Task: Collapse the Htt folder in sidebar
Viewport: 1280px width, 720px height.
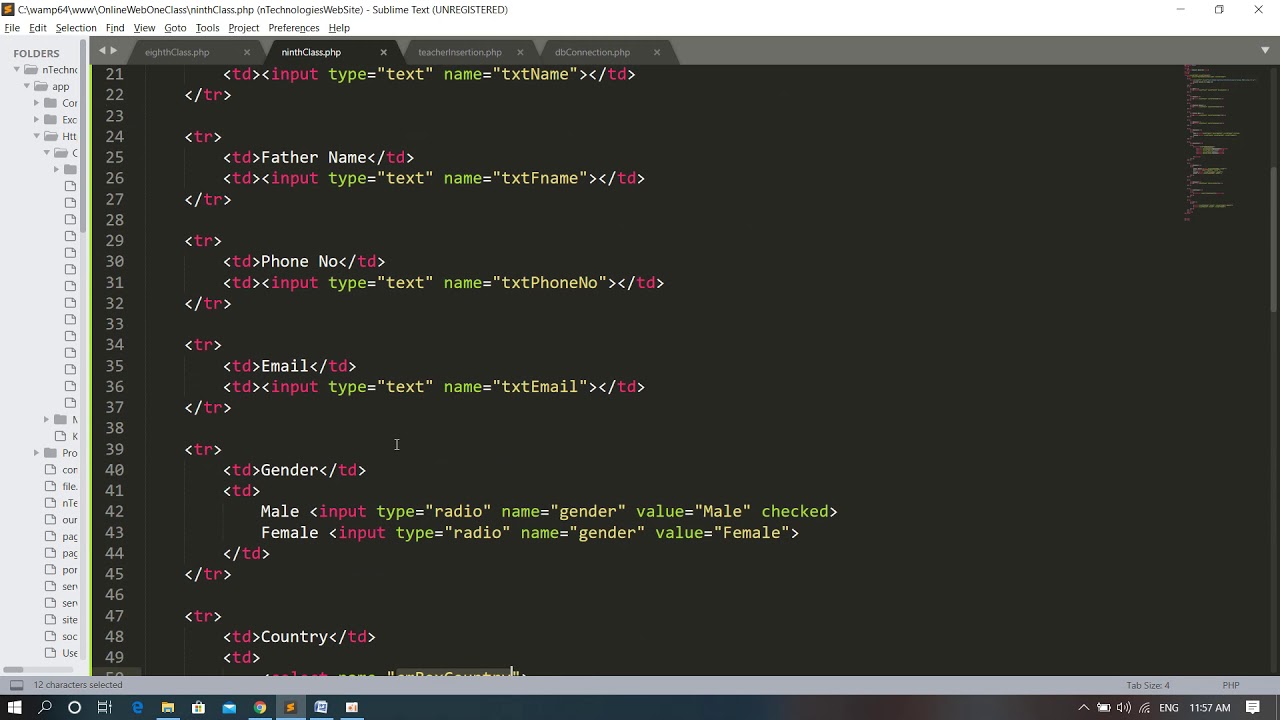Action: pyautogui.click(x=37, y=136)
